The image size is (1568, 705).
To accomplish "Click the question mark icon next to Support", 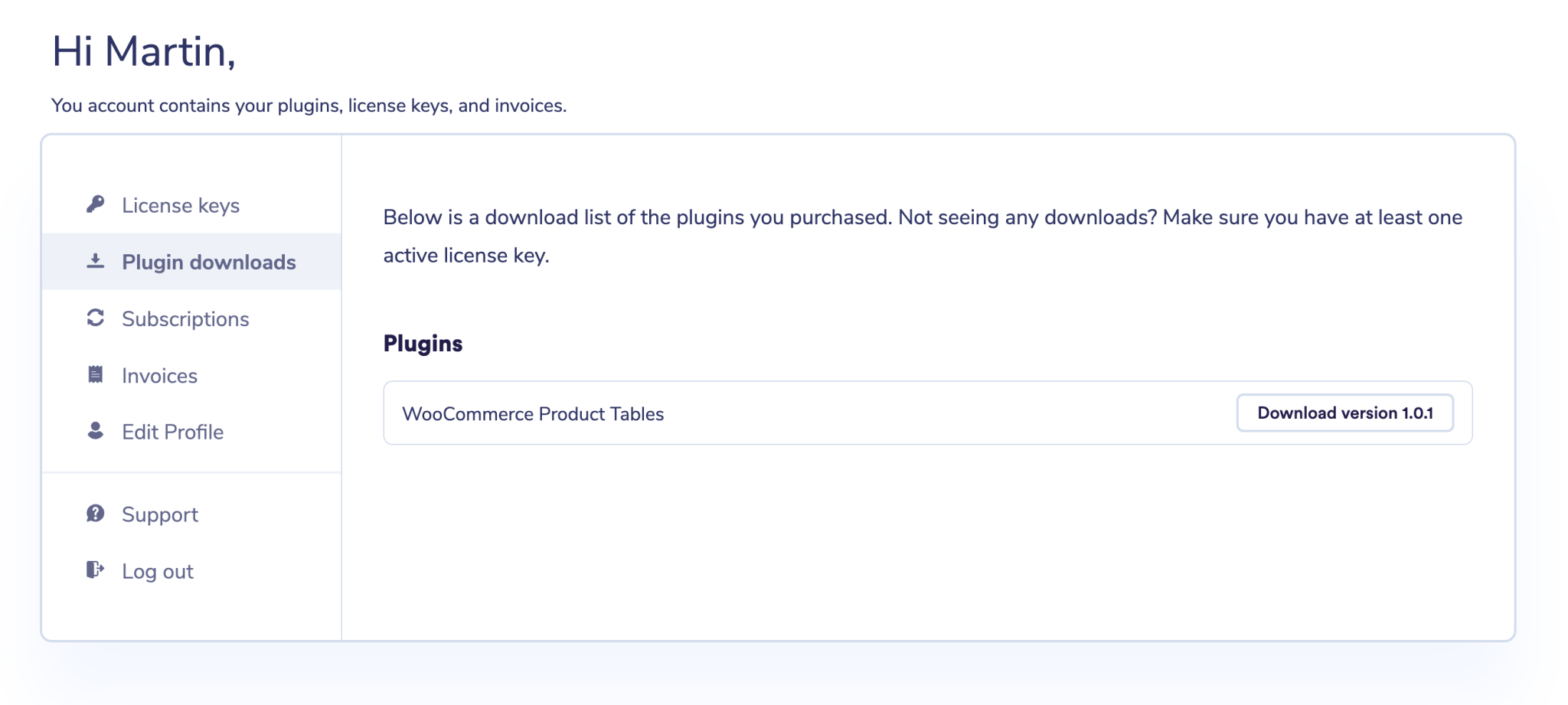I will coord(93,514).
